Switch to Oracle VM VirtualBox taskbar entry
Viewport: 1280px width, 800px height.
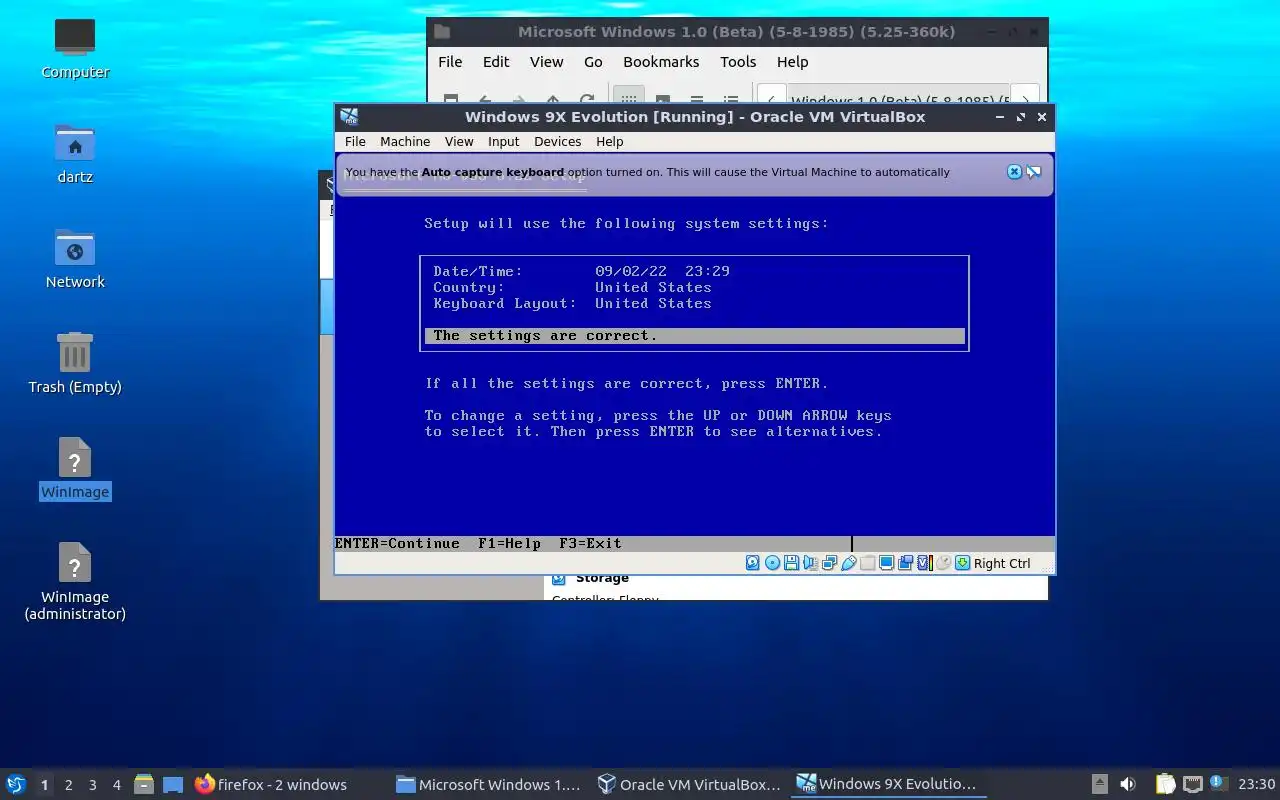(689, 785)
